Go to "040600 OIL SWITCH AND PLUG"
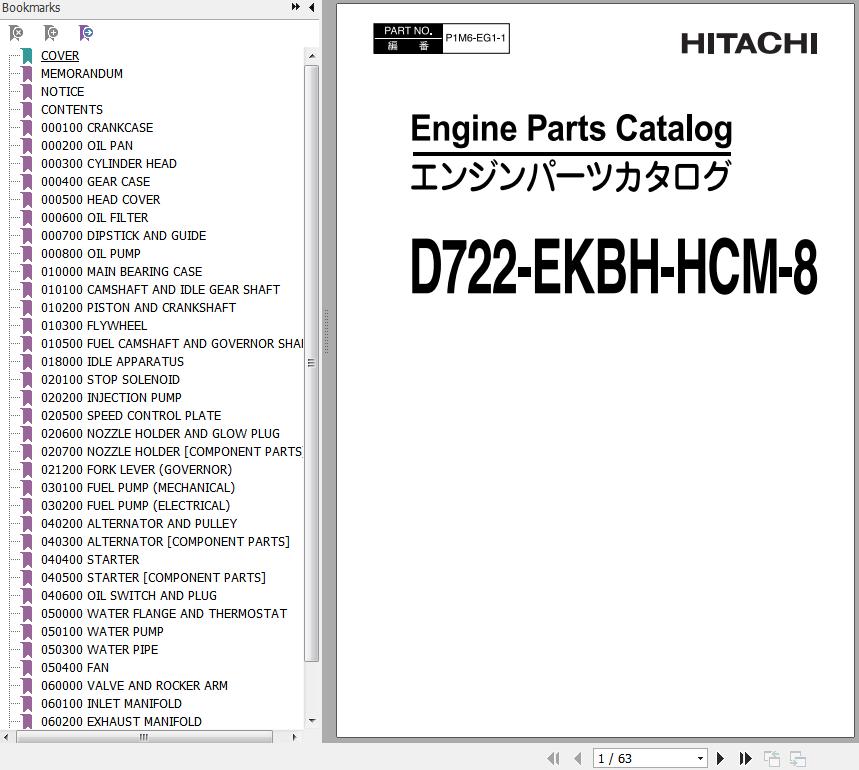 (x=129, y=596)
